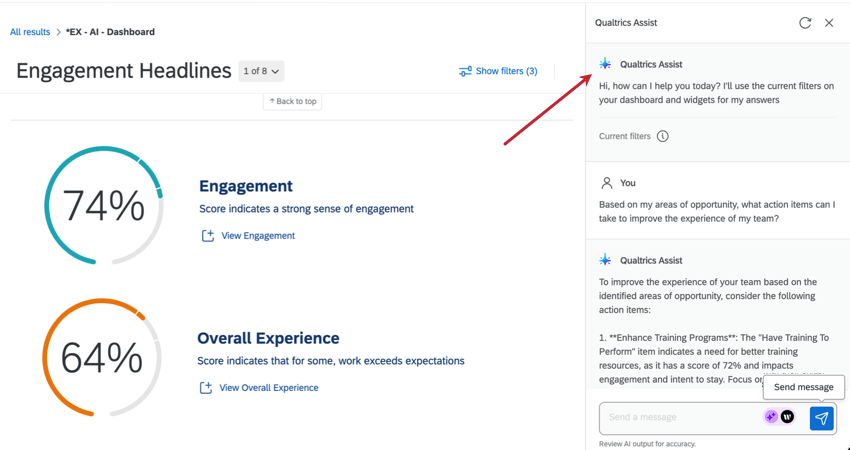The image size is (850, 450).
Task: Click the refresh conversation icon
Action: (x=805, y=23)
